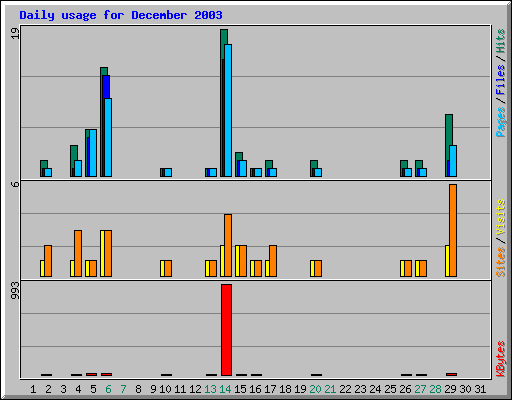This screenshot has height=400, width=512.
Task: Click the green weekend day label '20'
Action: (315, 389)
